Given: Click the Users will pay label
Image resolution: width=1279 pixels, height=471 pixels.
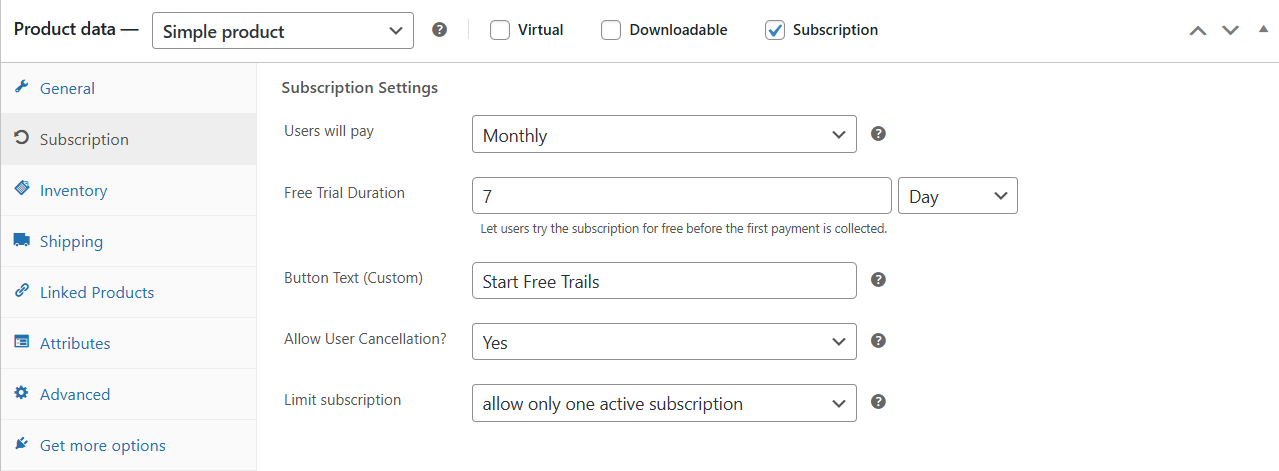Looking at the screenshot, I should (329, 131).
